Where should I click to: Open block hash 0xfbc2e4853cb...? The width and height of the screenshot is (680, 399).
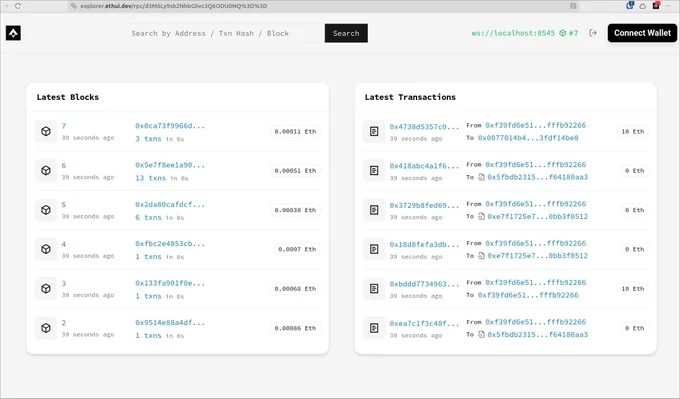coord(170,244)
